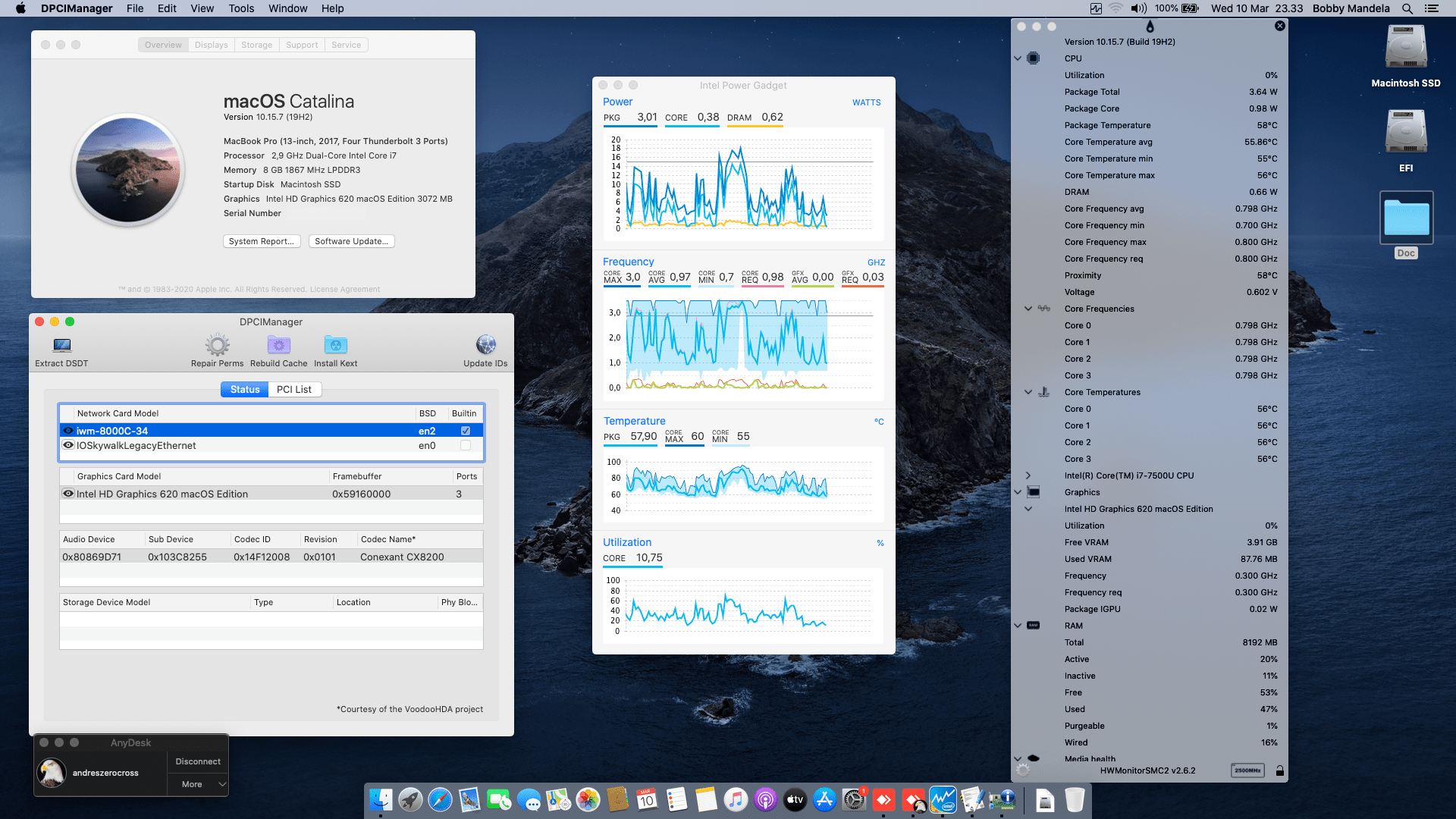1456x819 pixels.
Task: Collapse the Media health section
Action: click(x=1018, y=758)
